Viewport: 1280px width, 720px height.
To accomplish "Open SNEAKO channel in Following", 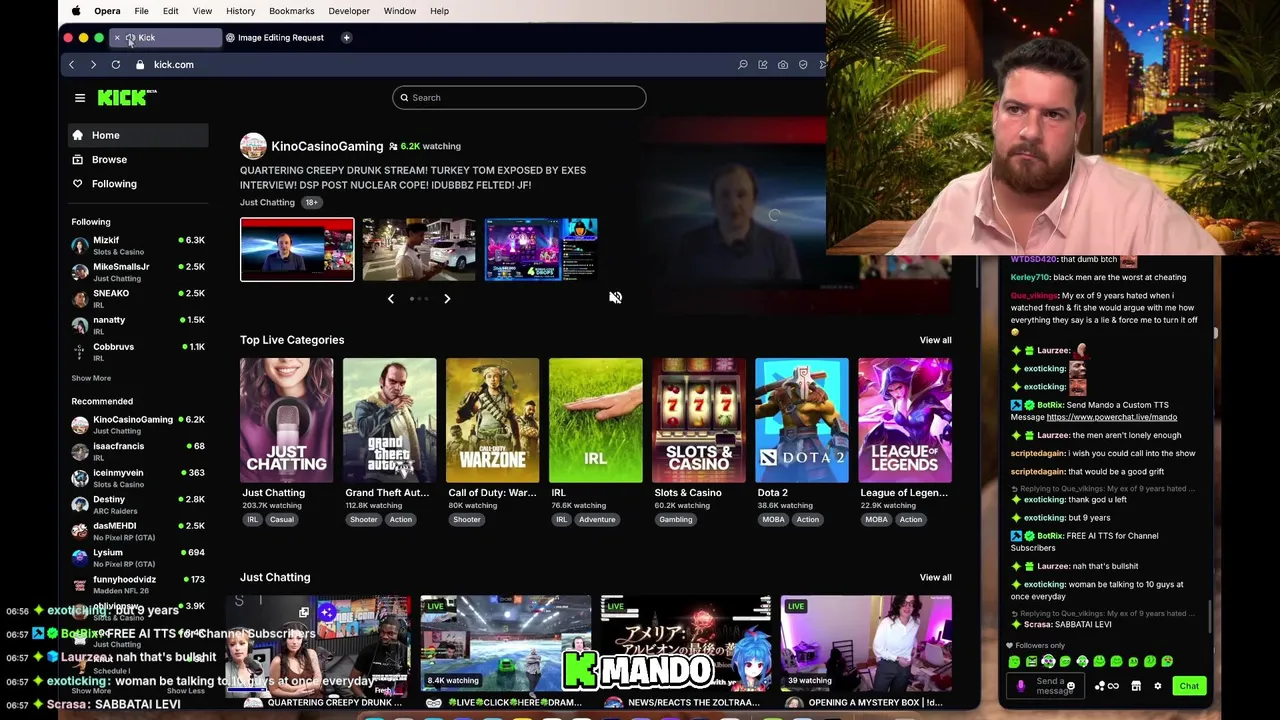I will (138, 298).
